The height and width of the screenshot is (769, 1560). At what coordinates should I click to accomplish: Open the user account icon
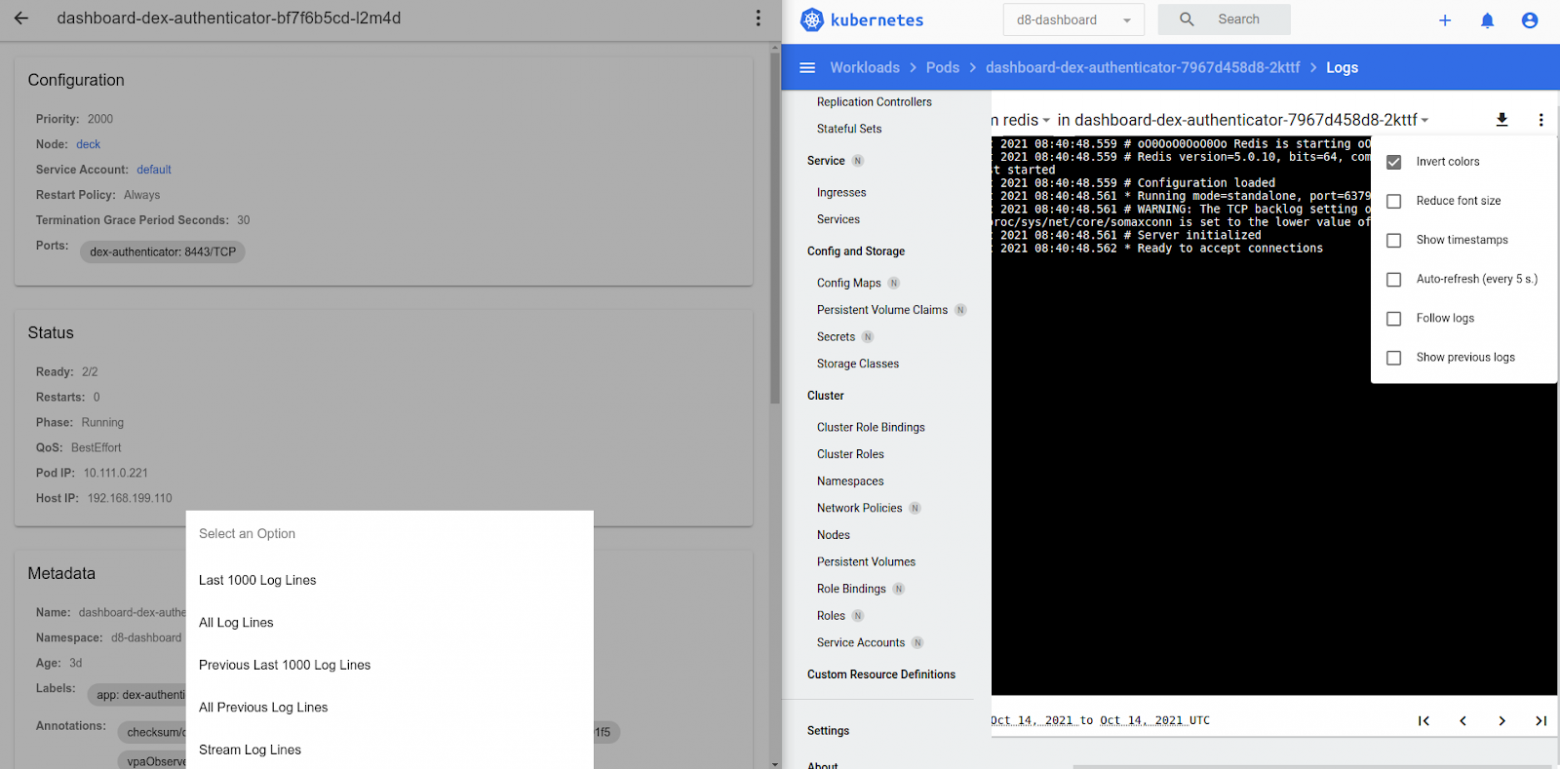1529,20
